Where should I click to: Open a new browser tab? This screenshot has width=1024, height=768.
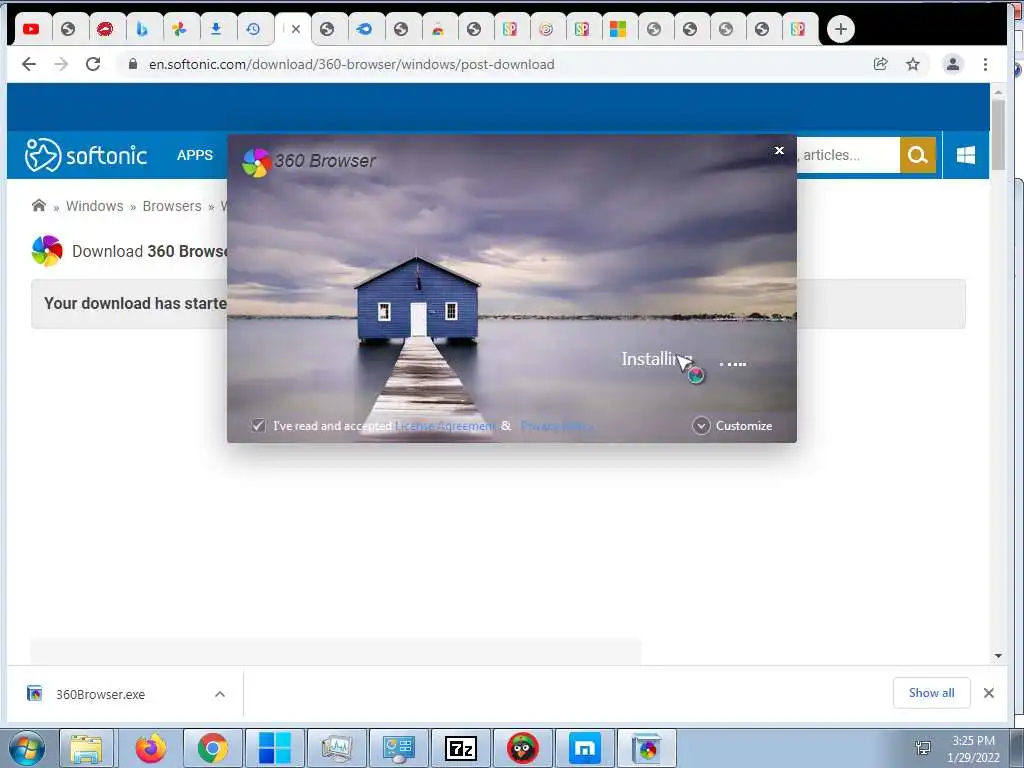pos(840,29)
